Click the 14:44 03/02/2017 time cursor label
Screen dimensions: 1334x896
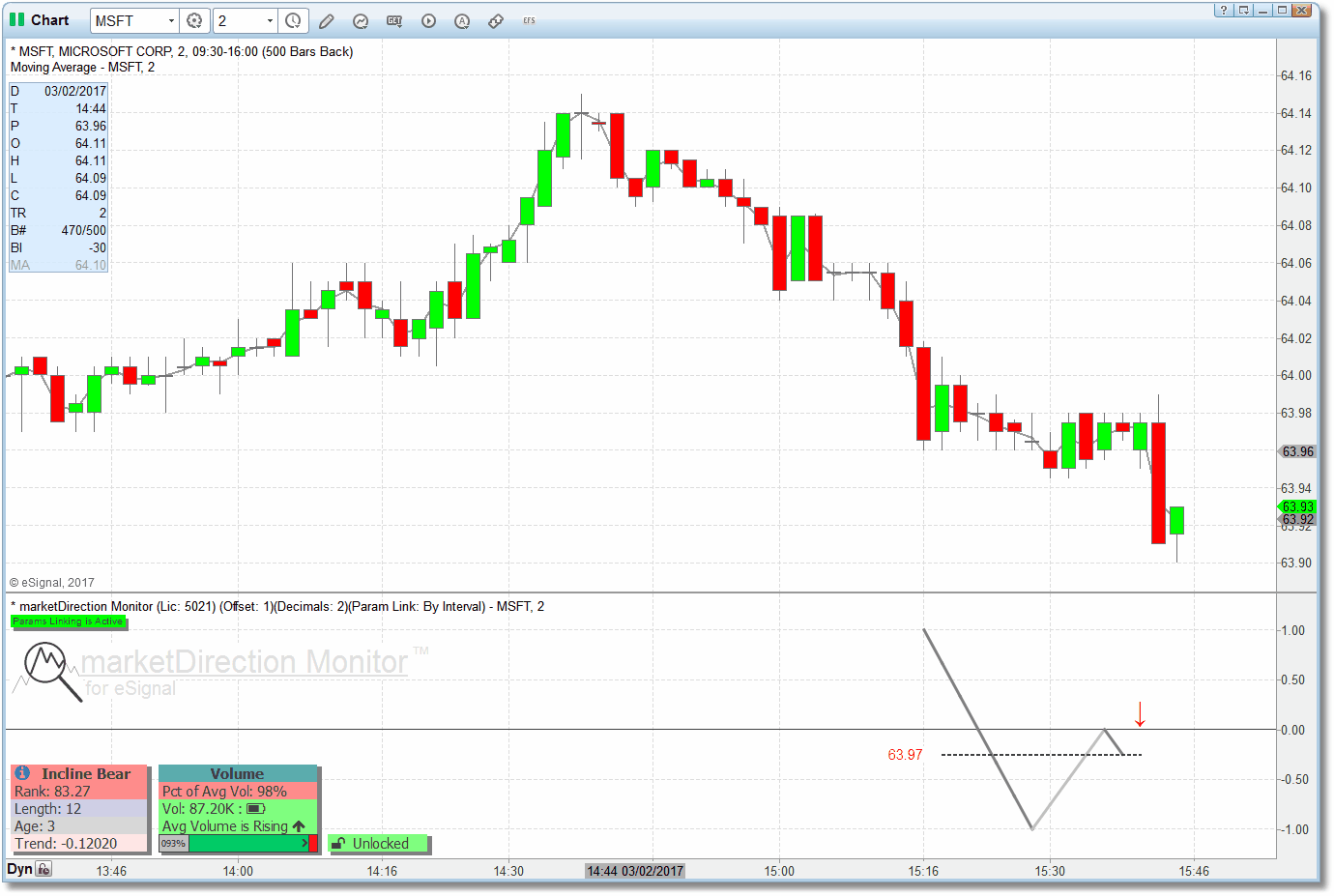[635, 871]
